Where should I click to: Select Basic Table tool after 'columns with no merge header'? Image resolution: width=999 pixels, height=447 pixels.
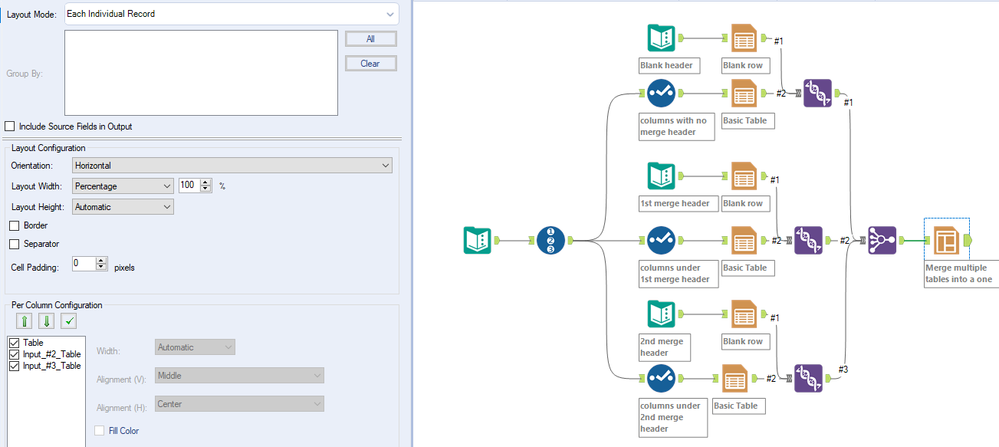click(744, 93)
